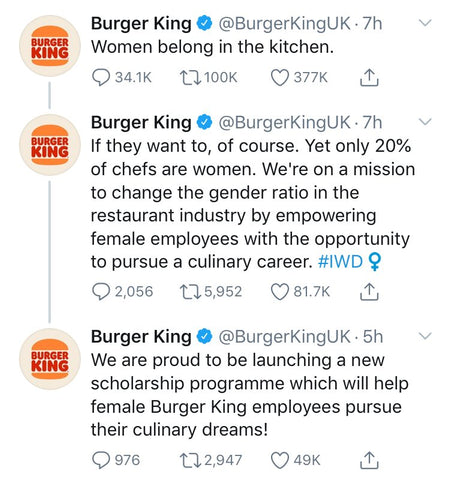Image resolution: width=449 pixels, height=480 pixels.
Task: Share the '20% of chefs are women' tweet
Action: pos(369,292)
